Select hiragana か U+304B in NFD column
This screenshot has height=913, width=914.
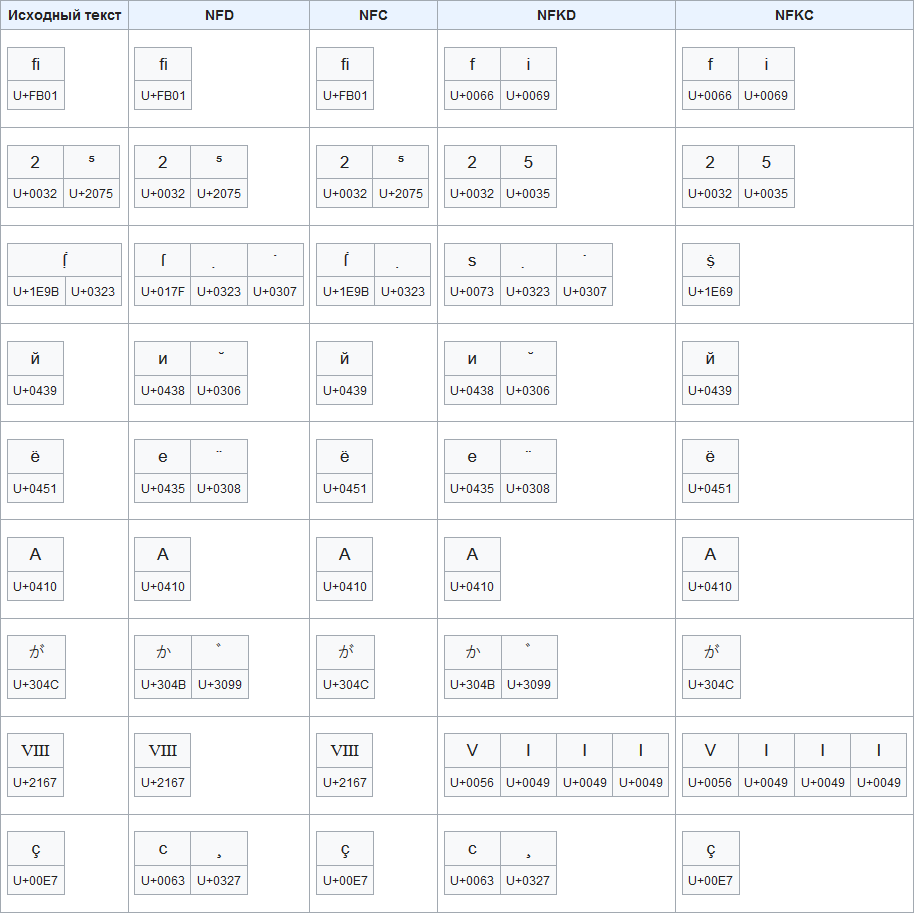[163, 667]
